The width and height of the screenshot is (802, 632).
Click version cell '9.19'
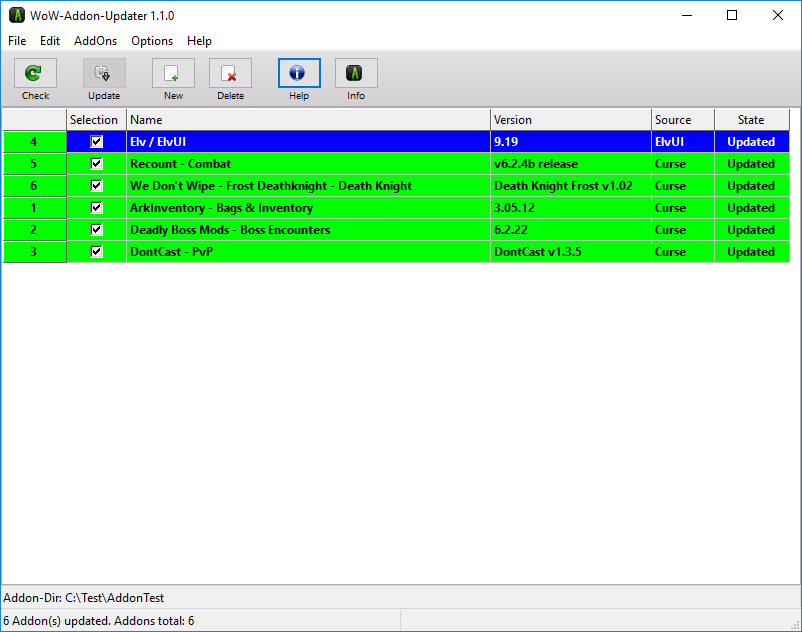[x=571, y=142]
